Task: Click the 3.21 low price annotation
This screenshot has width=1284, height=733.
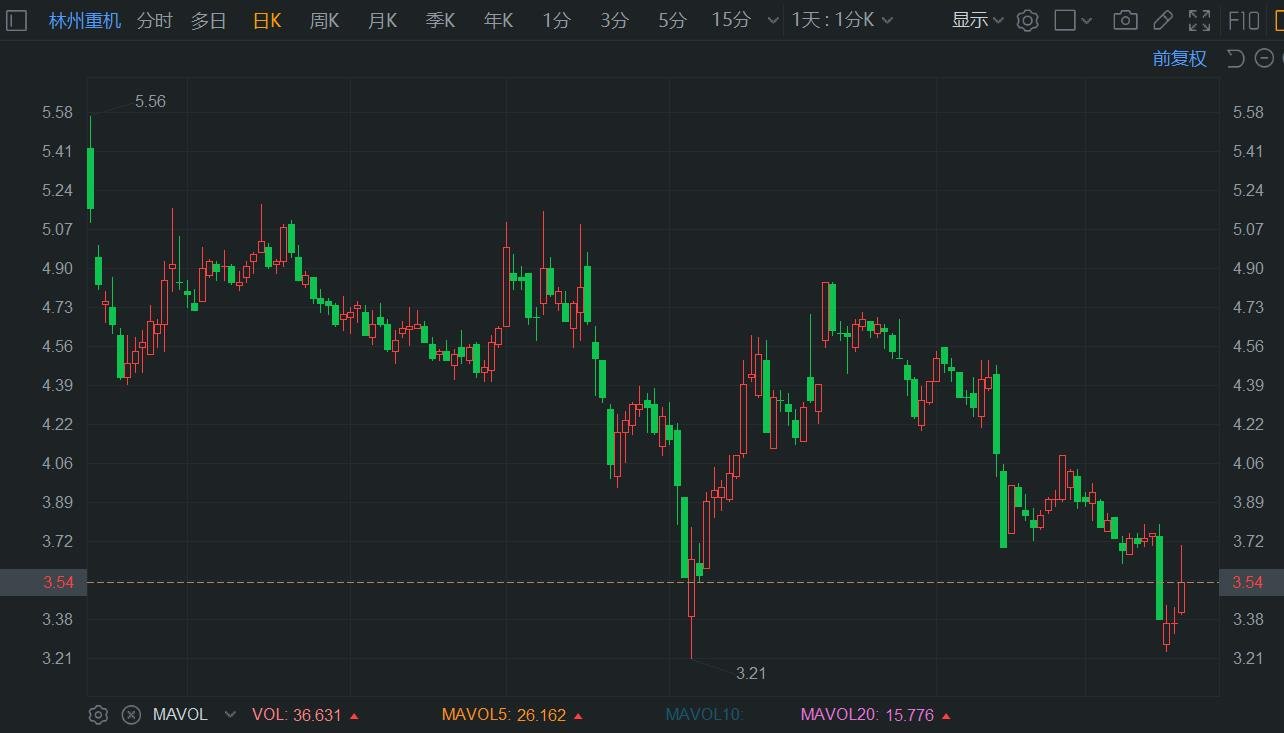Action: (751, 673)
